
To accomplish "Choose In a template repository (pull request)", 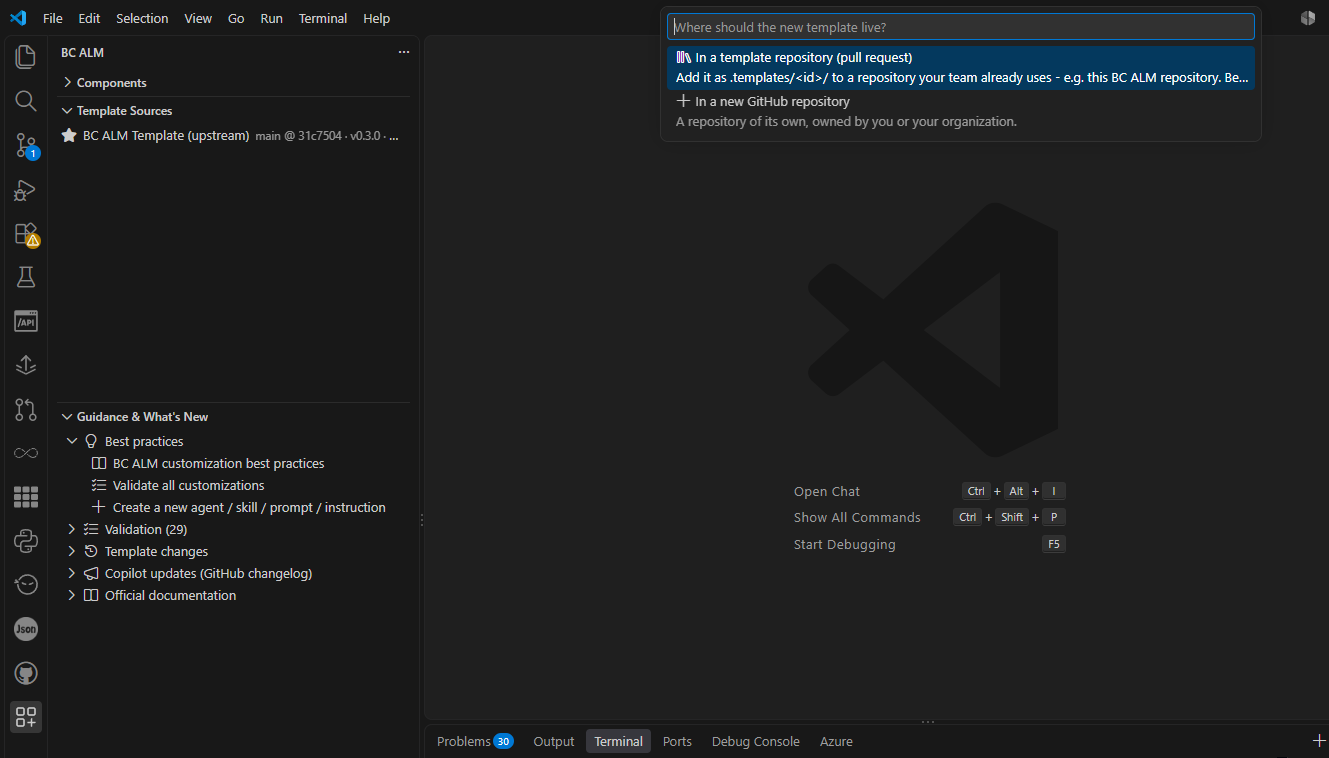I will pyautogui.click(x=960, y=68).
